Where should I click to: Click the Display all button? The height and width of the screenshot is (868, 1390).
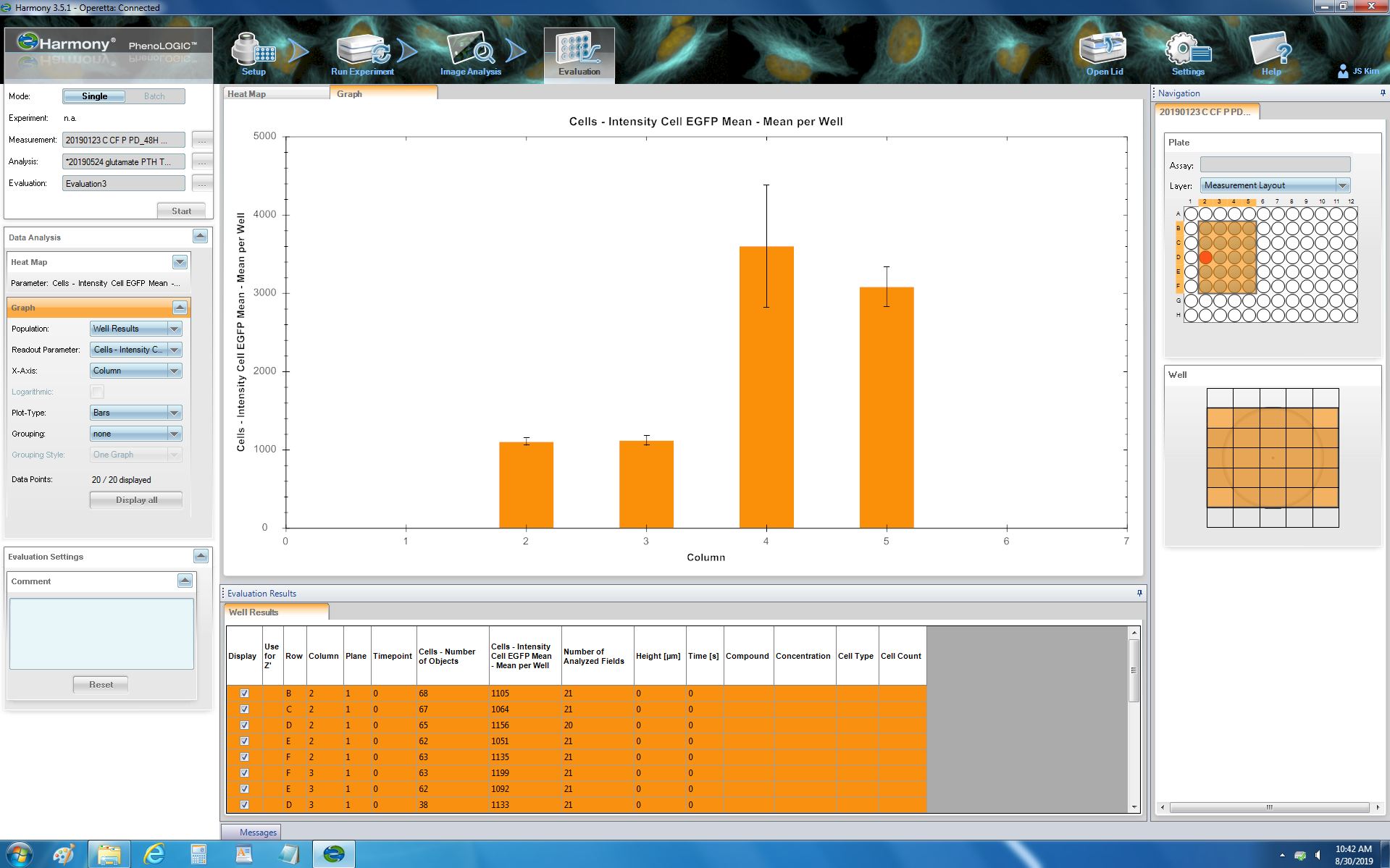pos(136,500)
